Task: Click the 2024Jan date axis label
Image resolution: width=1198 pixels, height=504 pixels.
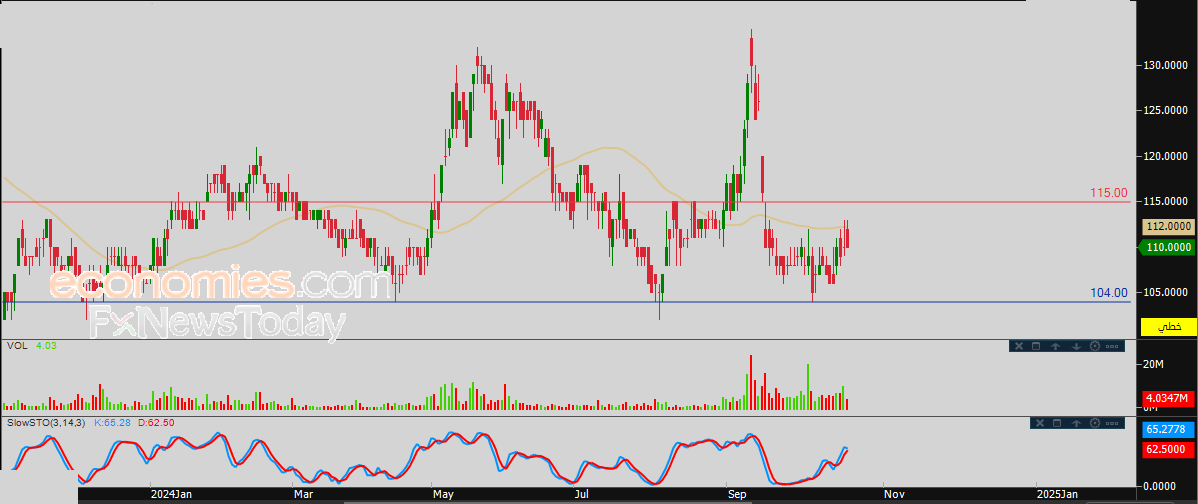Action: [171, 495]
